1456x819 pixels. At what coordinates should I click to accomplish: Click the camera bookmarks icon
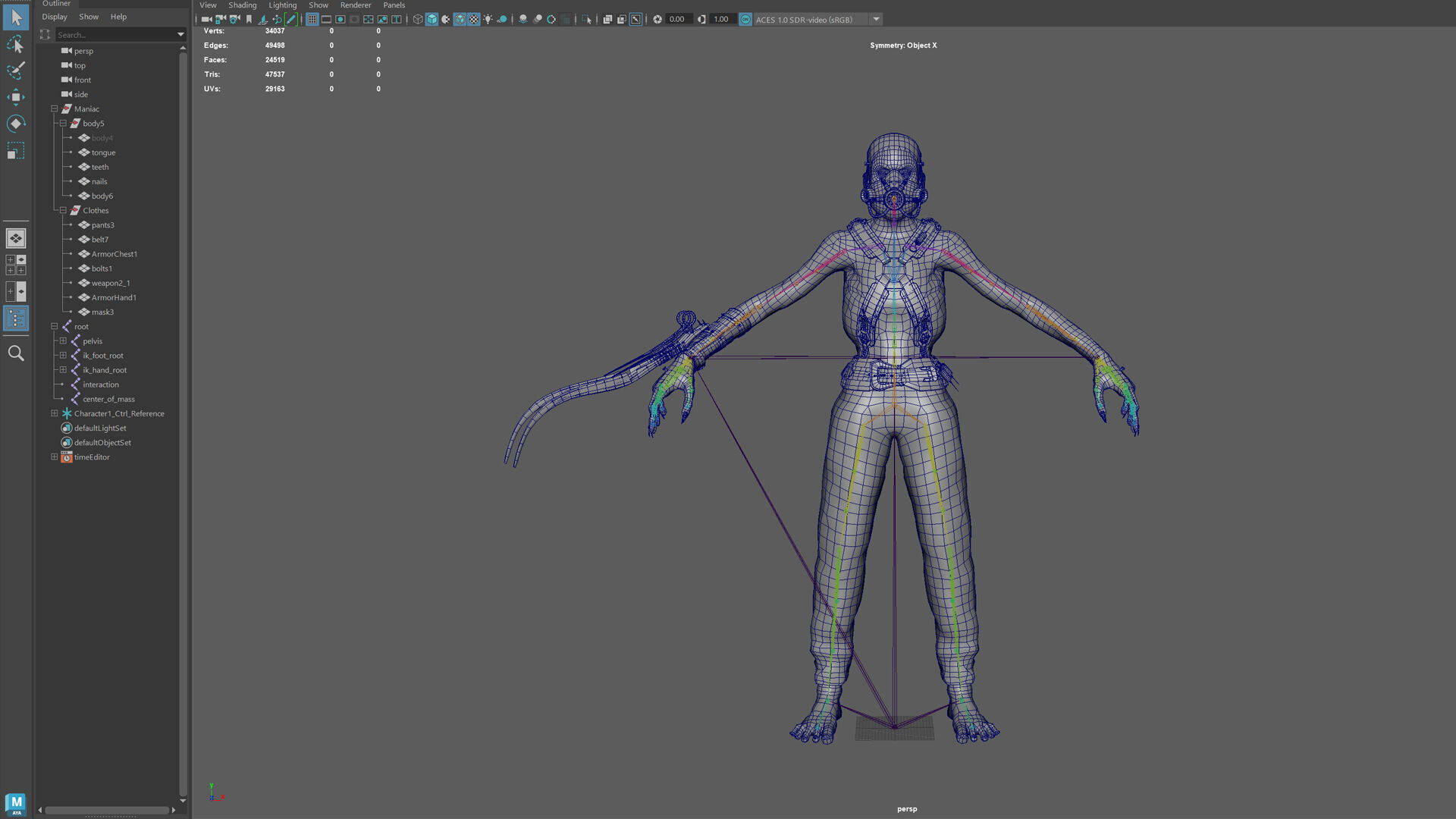(x=249, y=19)
